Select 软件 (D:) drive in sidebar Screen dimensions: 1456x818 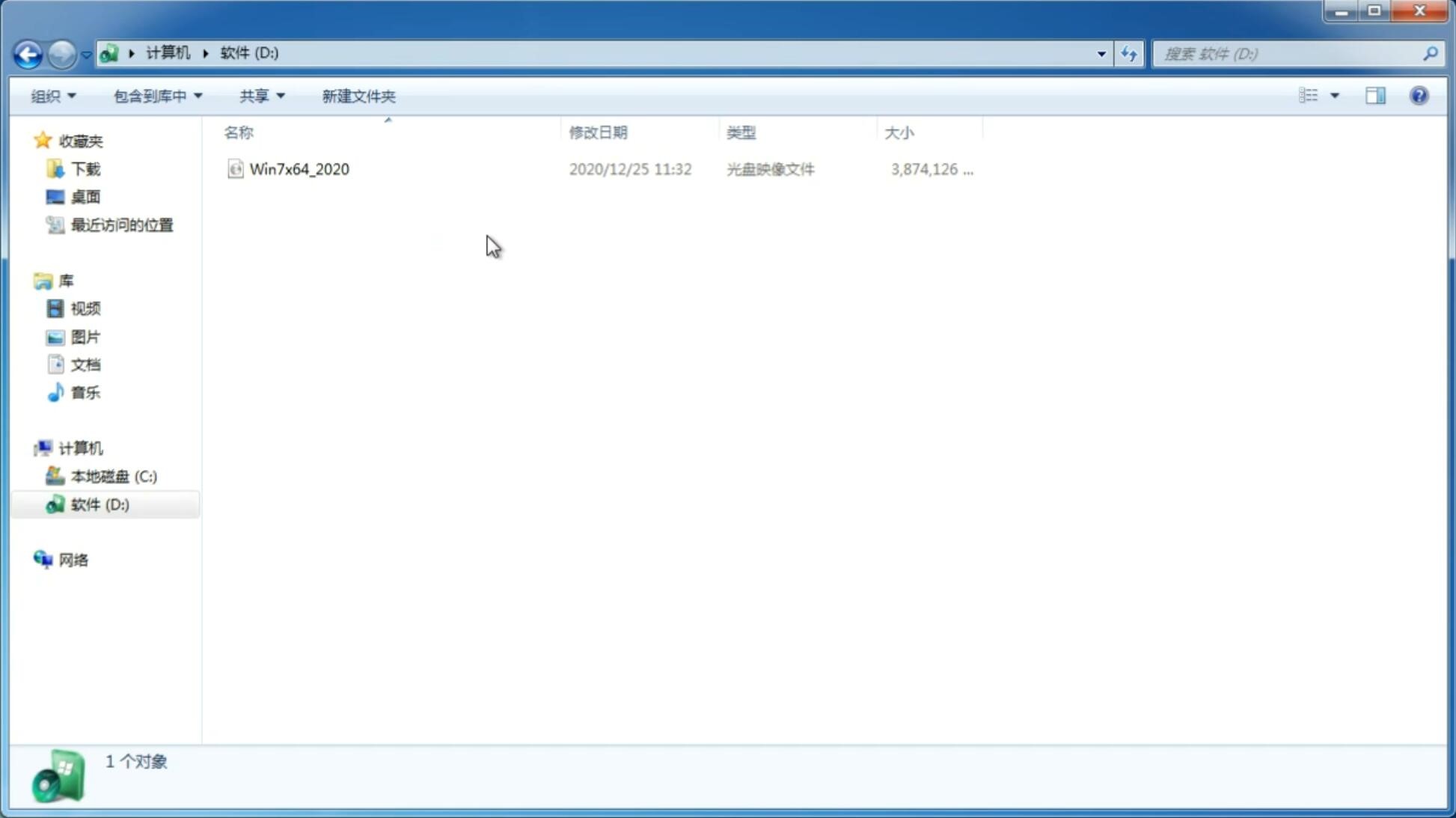(99, 504)
